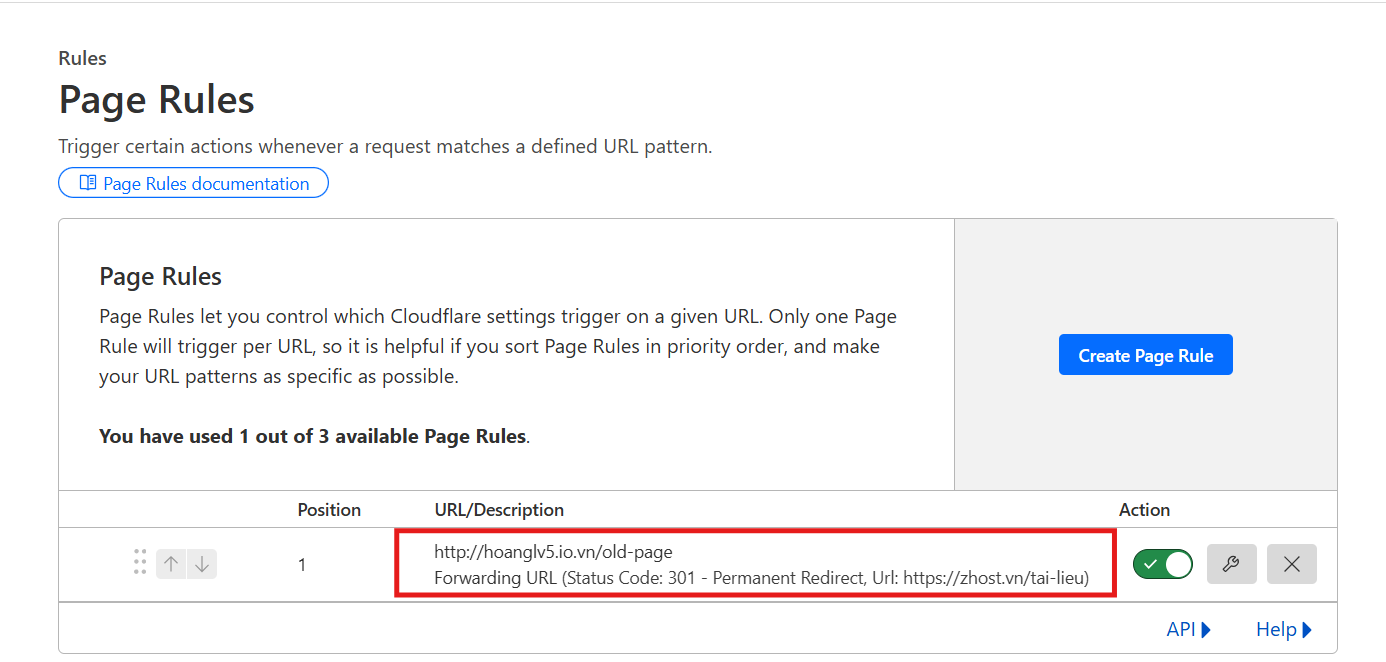
Task: Click the book icon beside documentation link
Action: click(88, 183)
